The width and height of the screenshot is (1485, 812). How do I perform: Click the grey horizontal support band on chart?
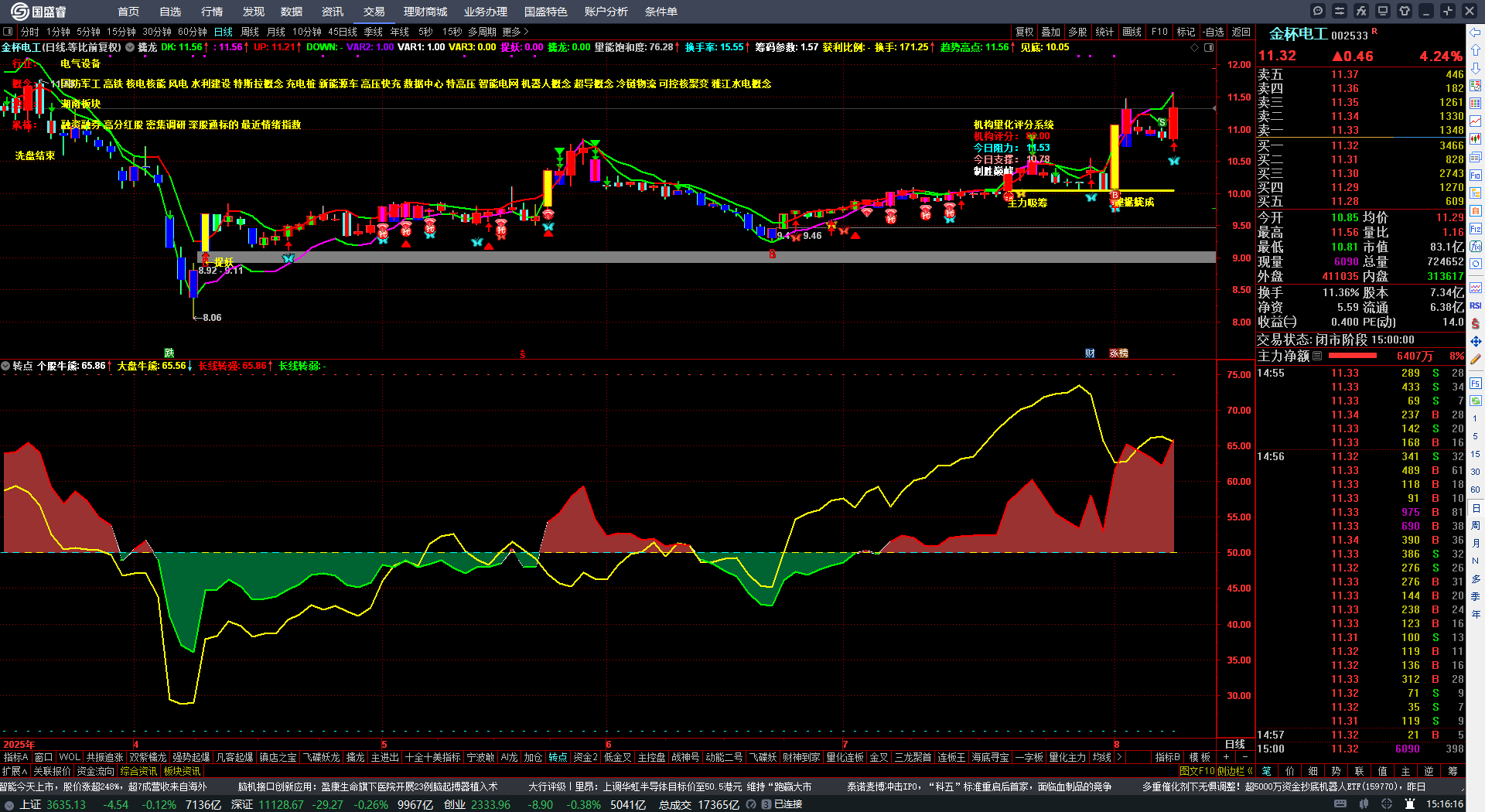[706, 257]
